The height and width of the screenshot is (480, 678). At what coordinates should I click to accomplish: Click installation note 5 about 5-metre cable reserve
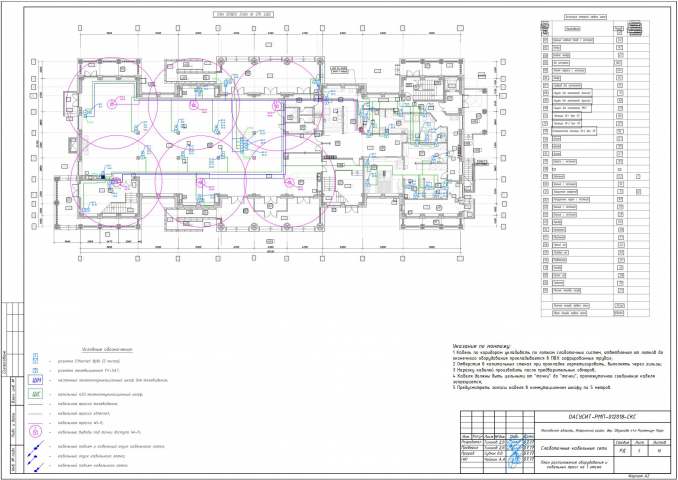(531, 388)
